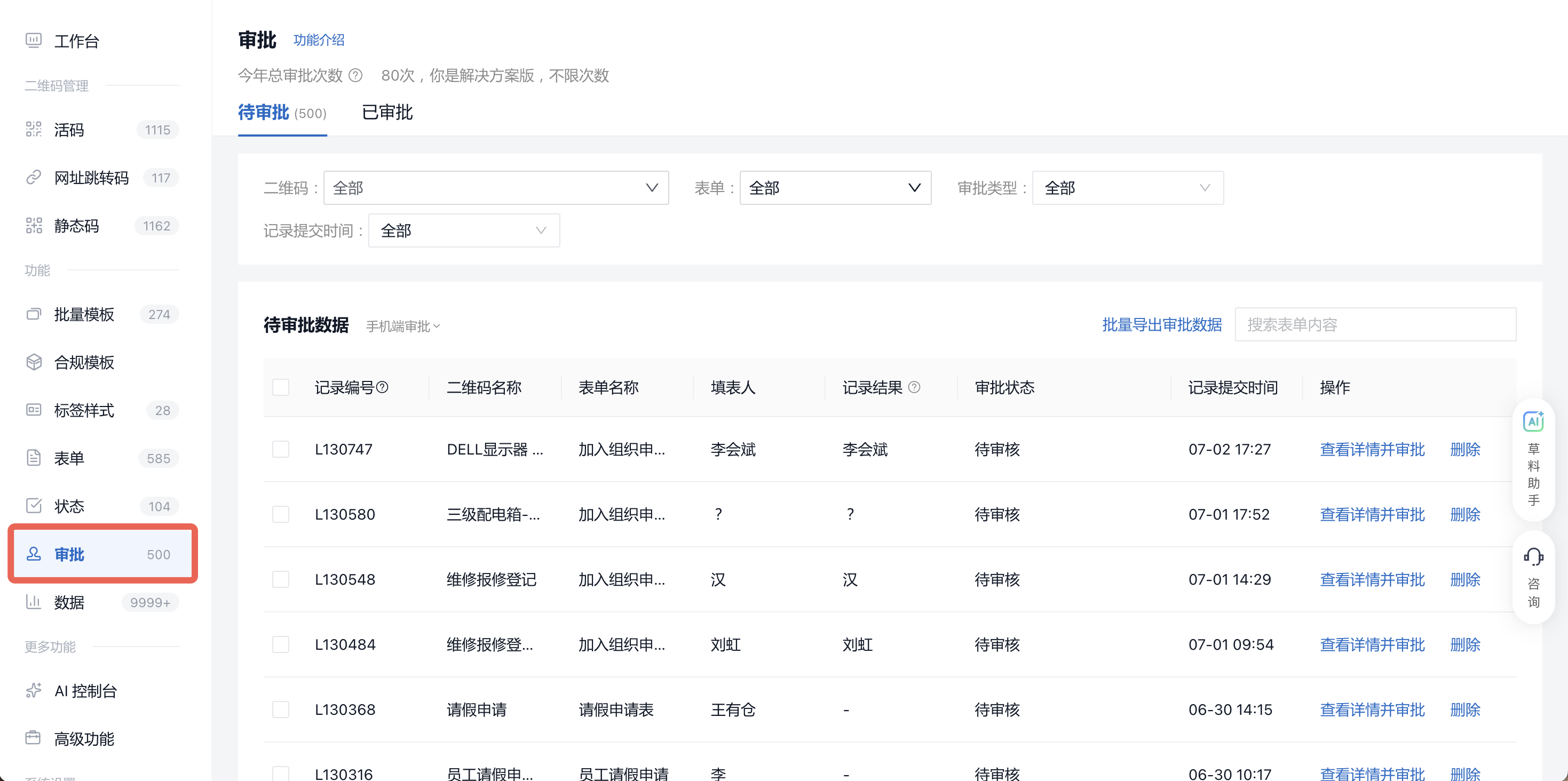This screenshot has width=1568, height=781.
Task: Click the 高级功能 briefcase icon
Action: pos(34,738)
